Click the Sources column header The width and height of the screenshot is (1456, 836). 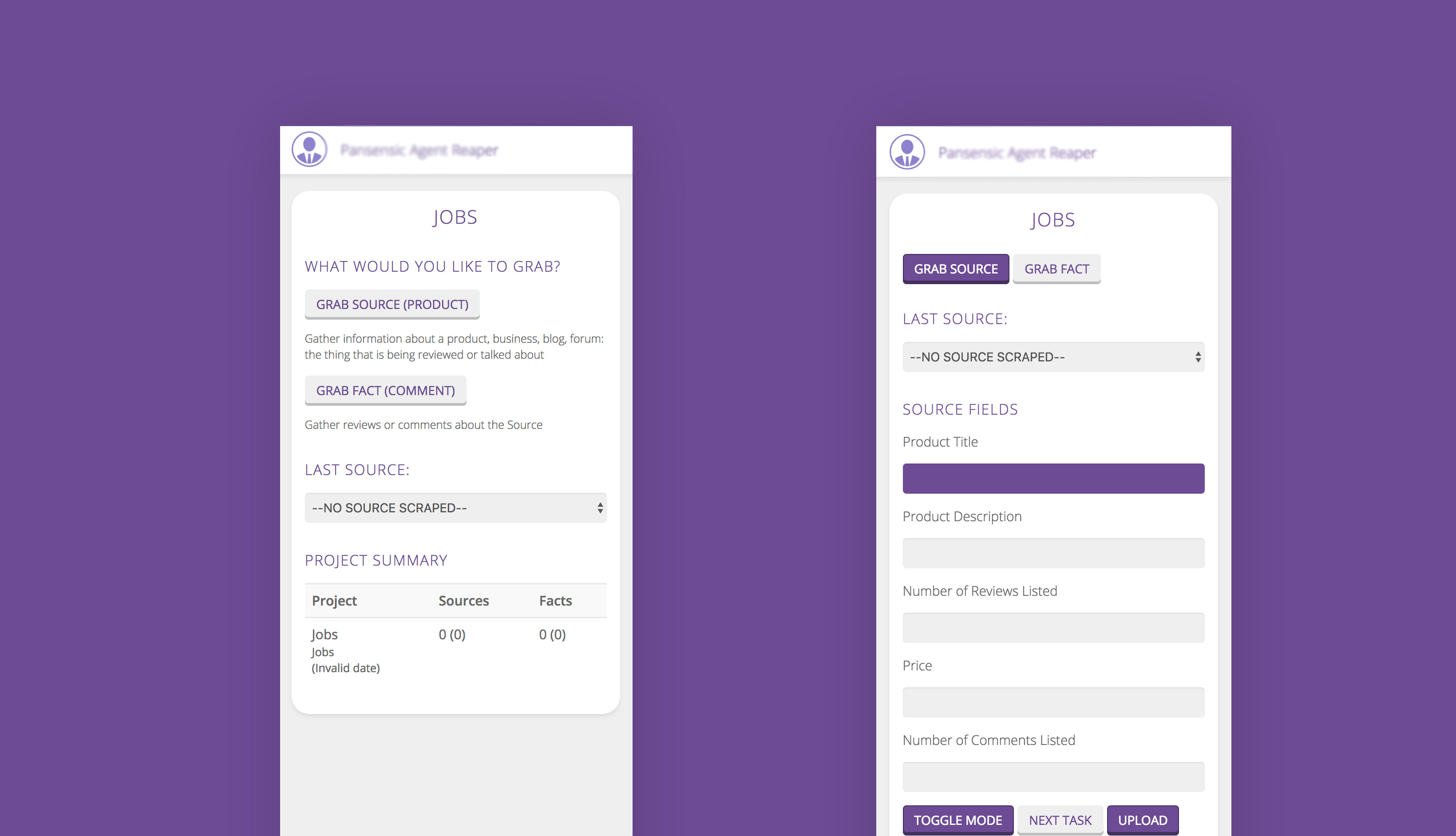click(x=464, y=601)
